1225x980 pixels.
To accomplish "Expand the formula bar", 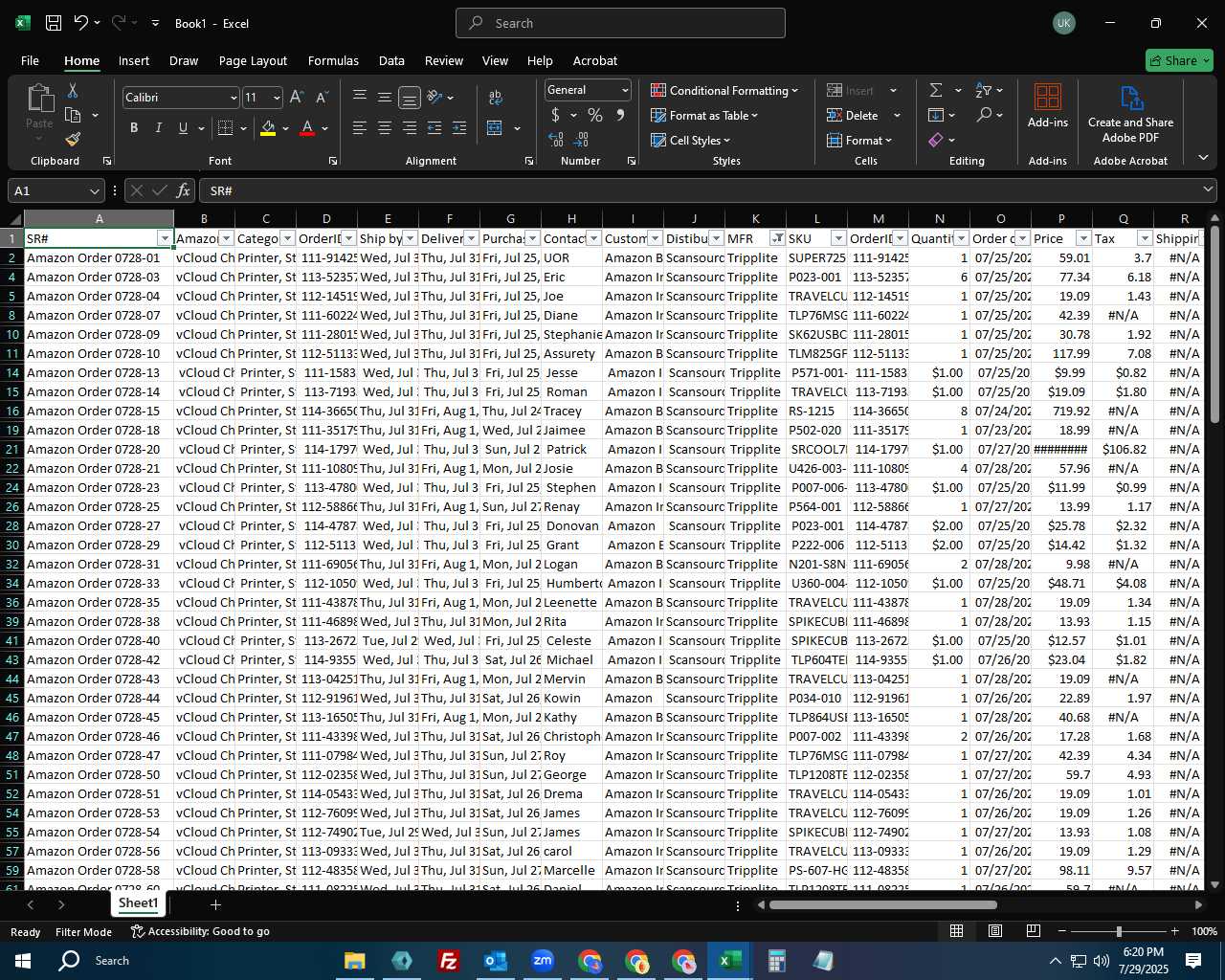I will click(x=1208, y=190).
